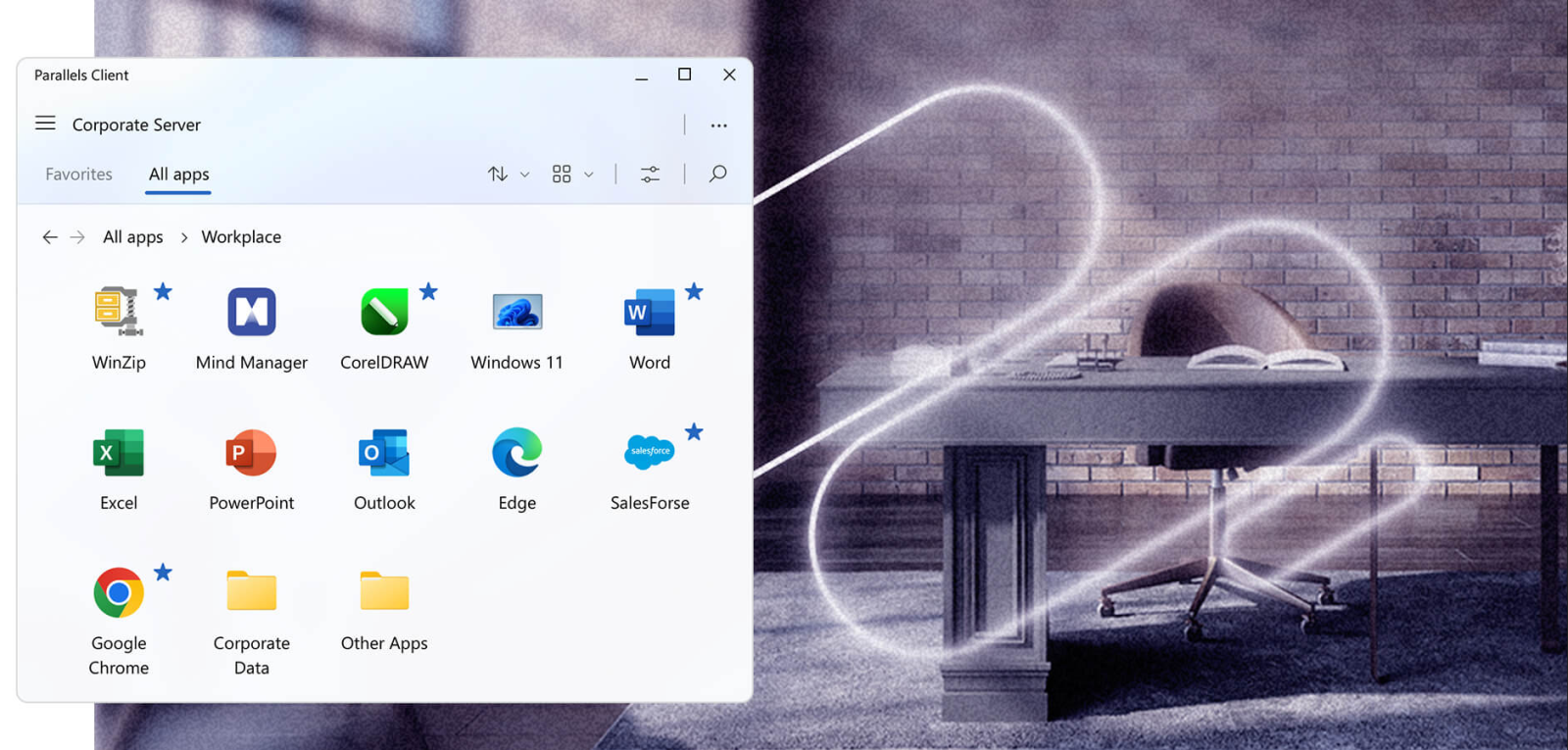The image size is (1568, 750).
Task: Click the Mind Manager label text
Action: pos(252,363)
